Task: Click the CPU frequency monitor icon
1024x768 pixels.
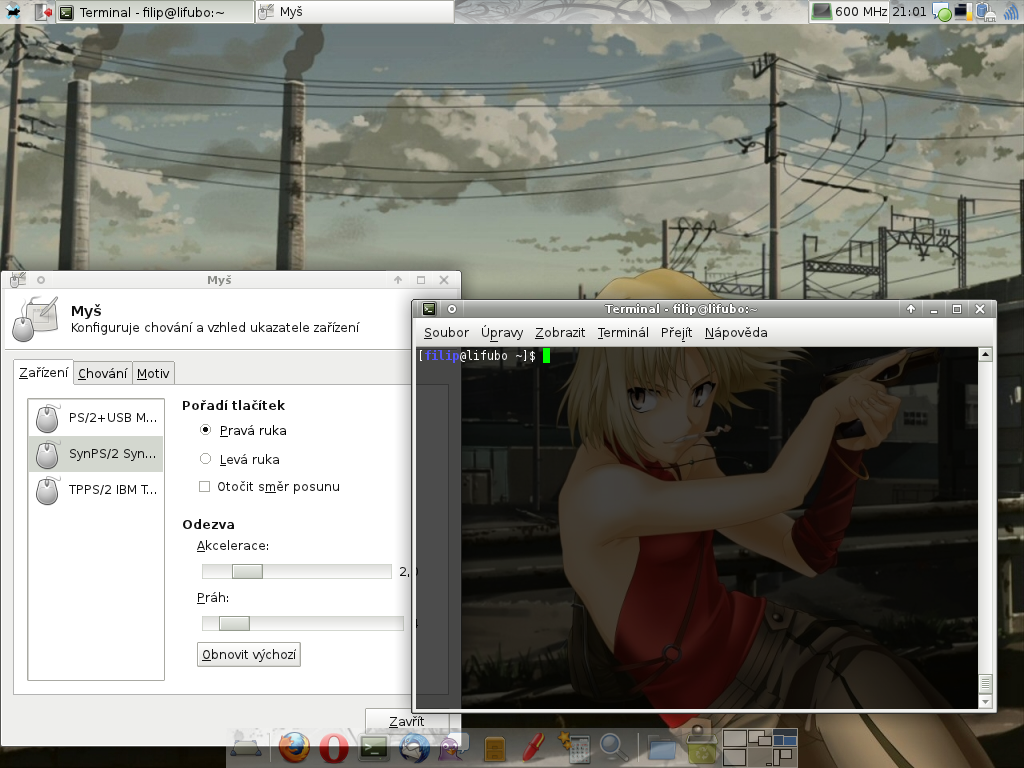Action: (821, 12)
